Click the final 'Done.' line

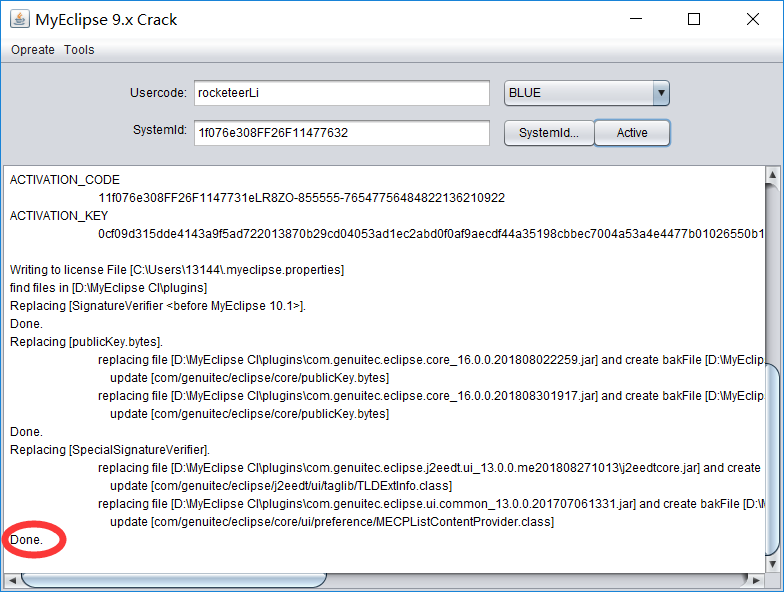[26, 540]
